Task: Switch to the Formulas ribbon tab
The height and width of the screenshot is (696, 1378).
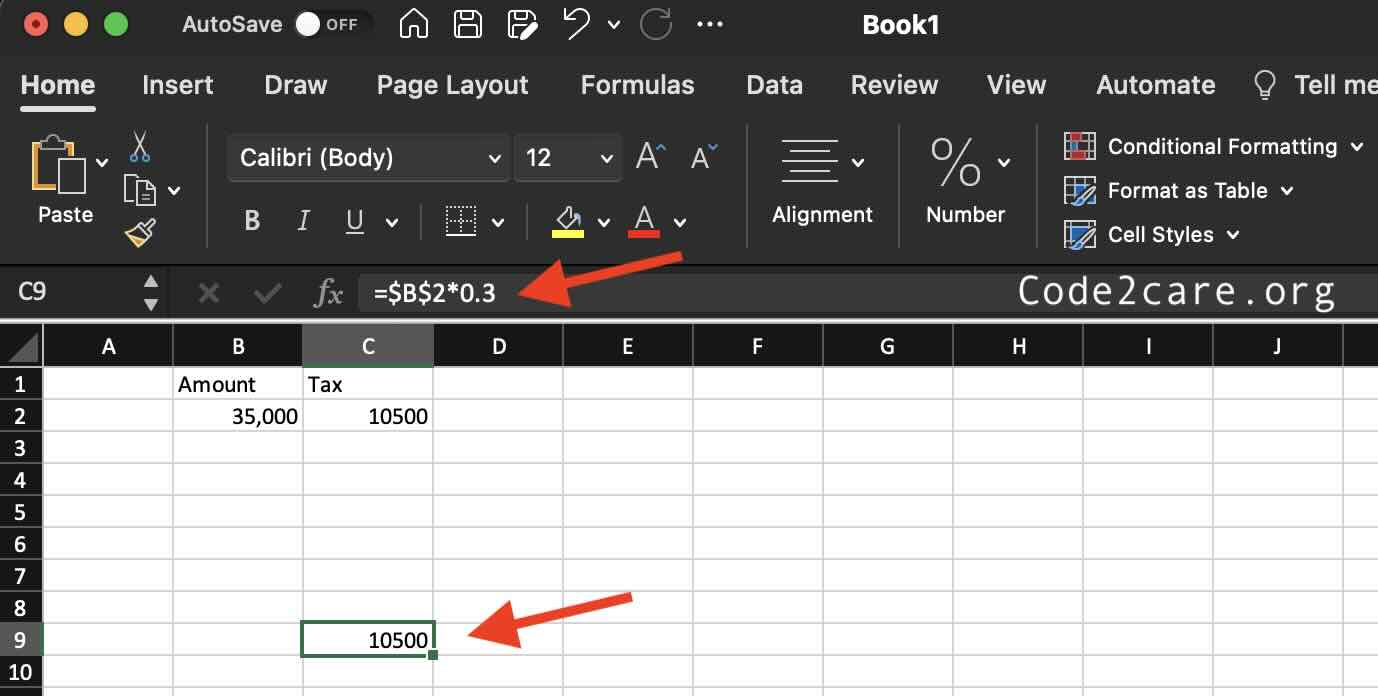Action: click(x=637, y=85)
